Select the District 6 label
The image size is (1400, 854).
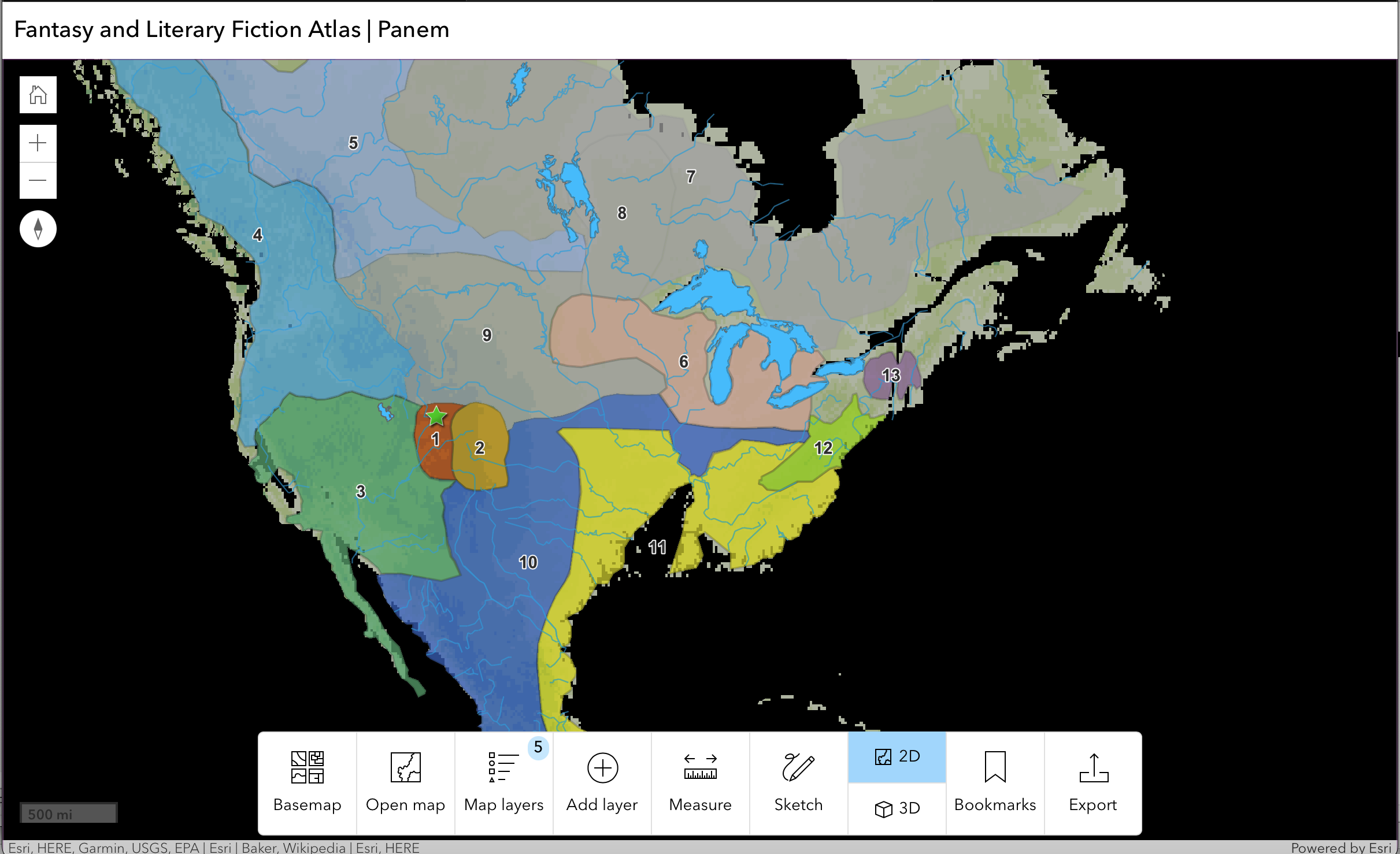684,362
